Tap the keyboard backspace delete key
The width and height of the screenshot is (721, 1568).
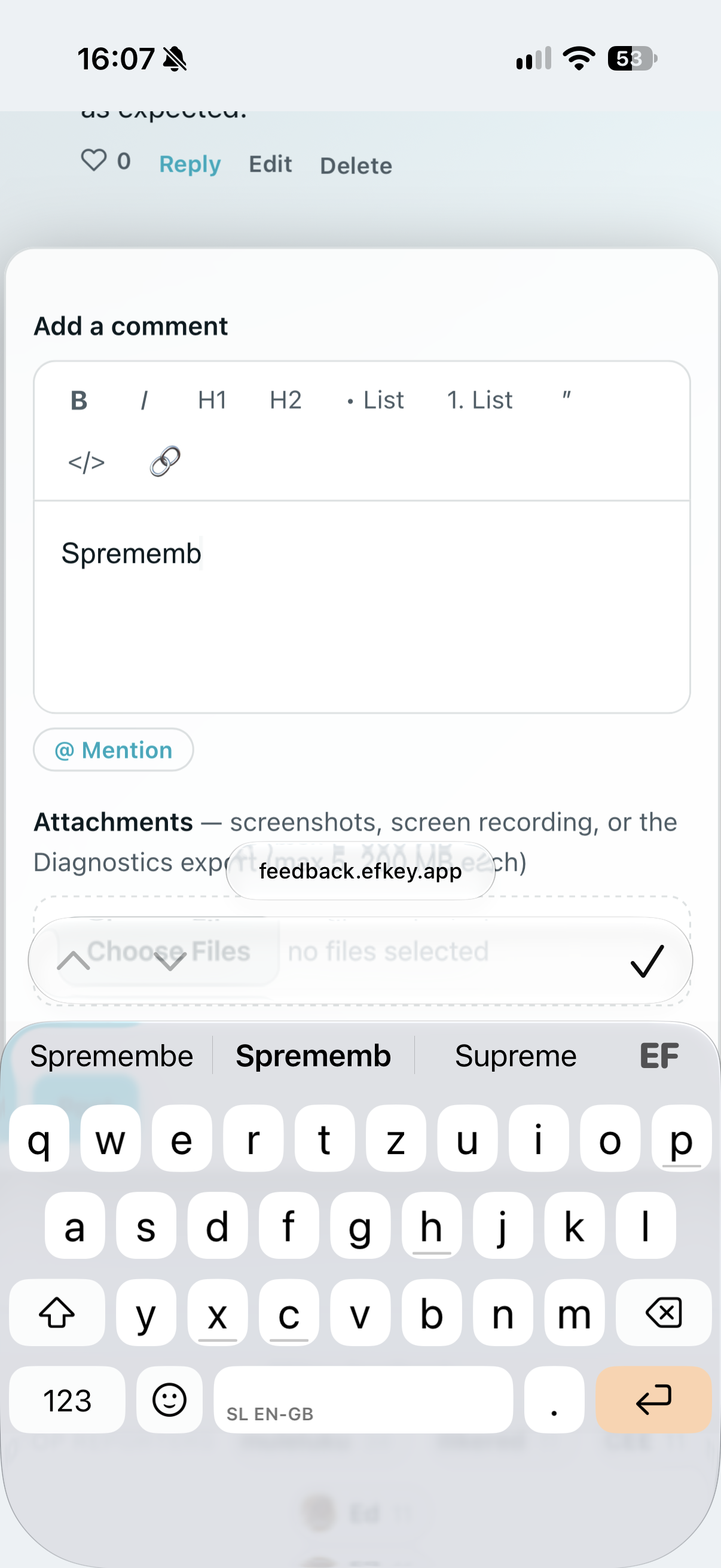(664, 1313)
